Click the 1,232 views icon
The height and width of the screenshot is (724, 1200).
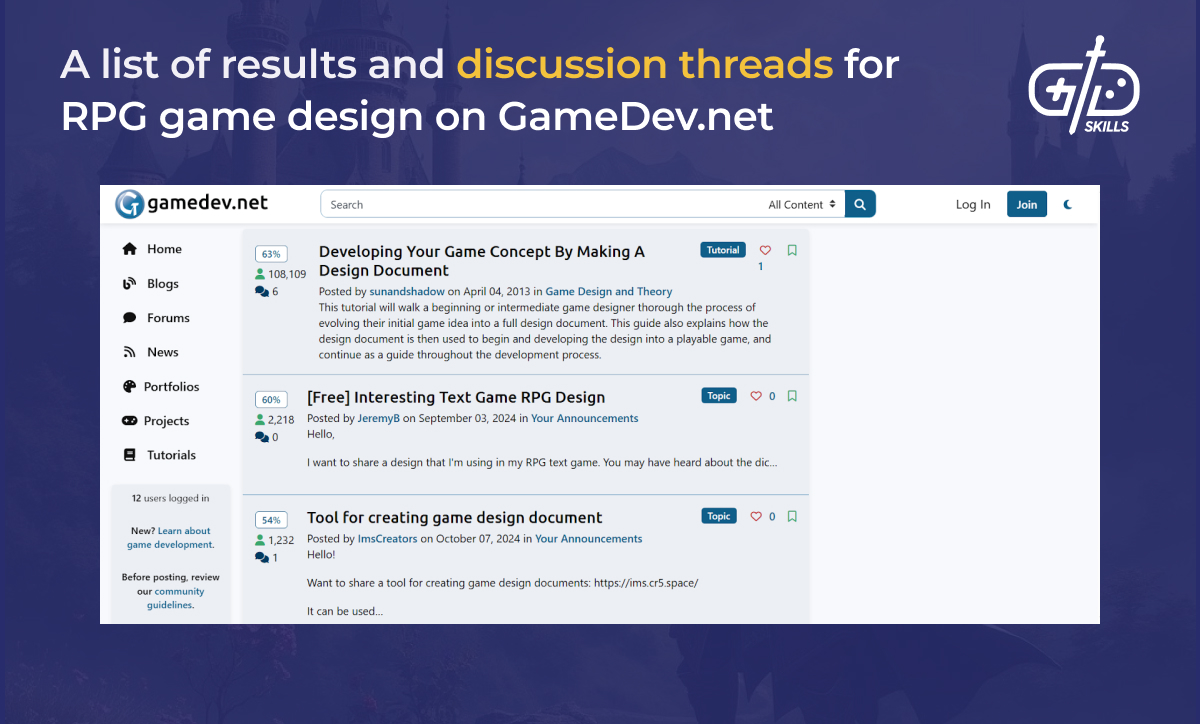coord(261,540)
